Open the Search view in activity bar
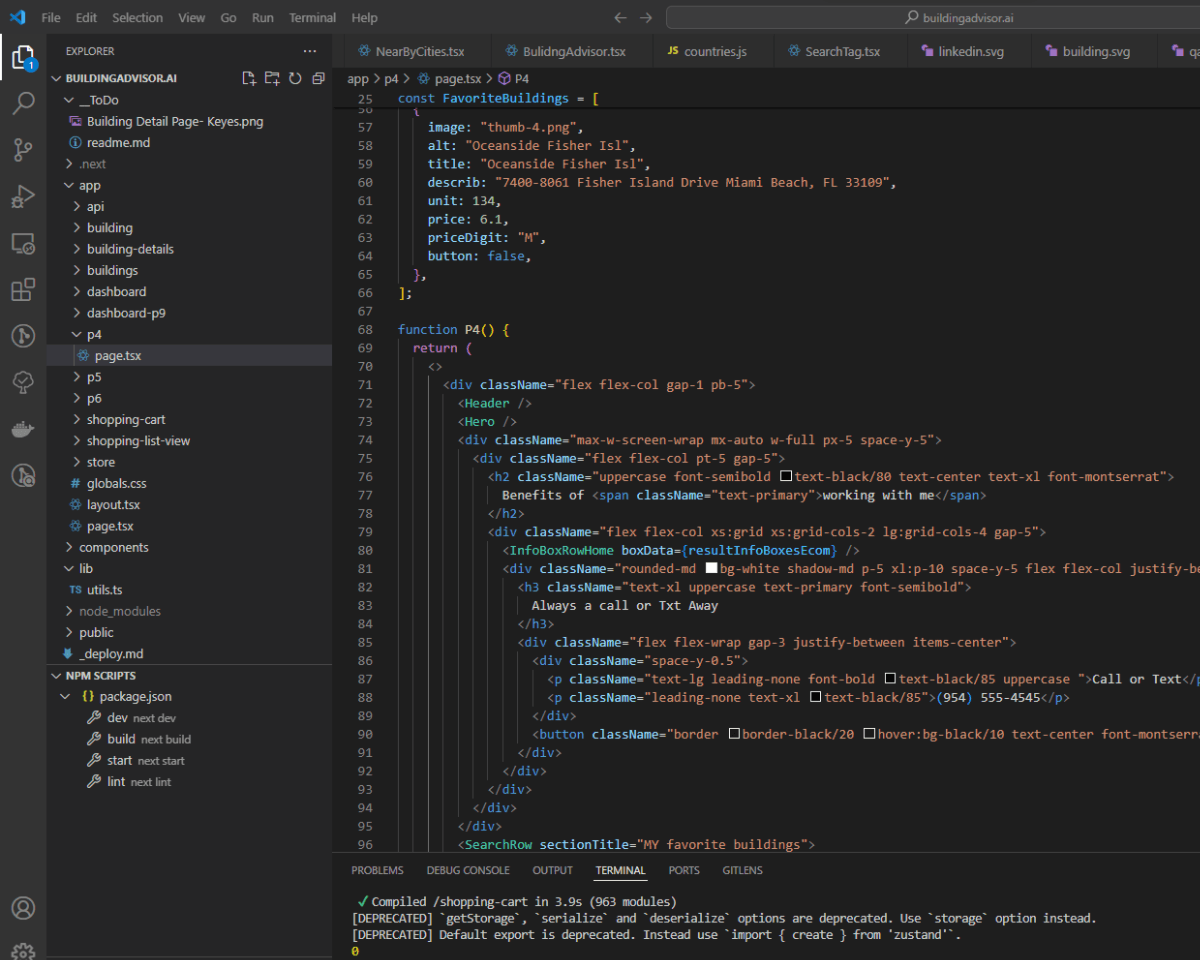Image resolution: width=1200 pixels, height=960 pixels. (23, 103)
